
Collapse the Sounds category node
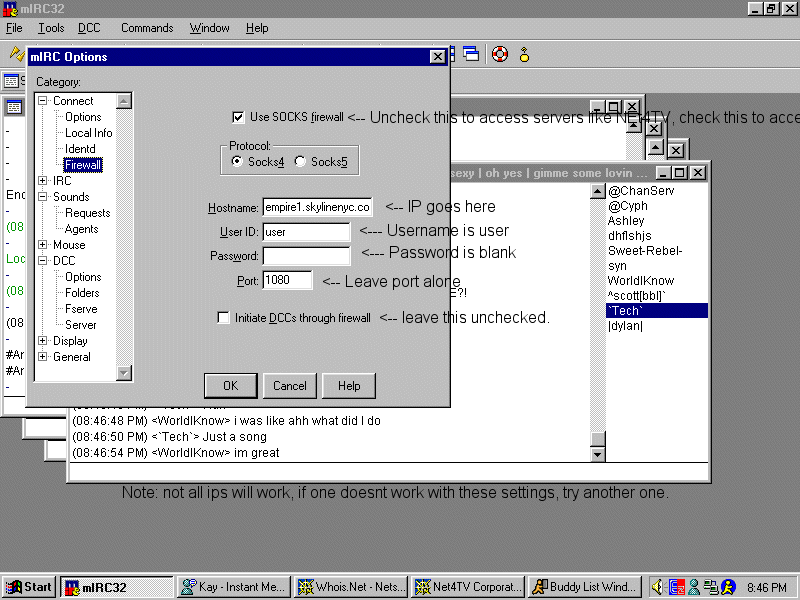(x=43, y=197)
